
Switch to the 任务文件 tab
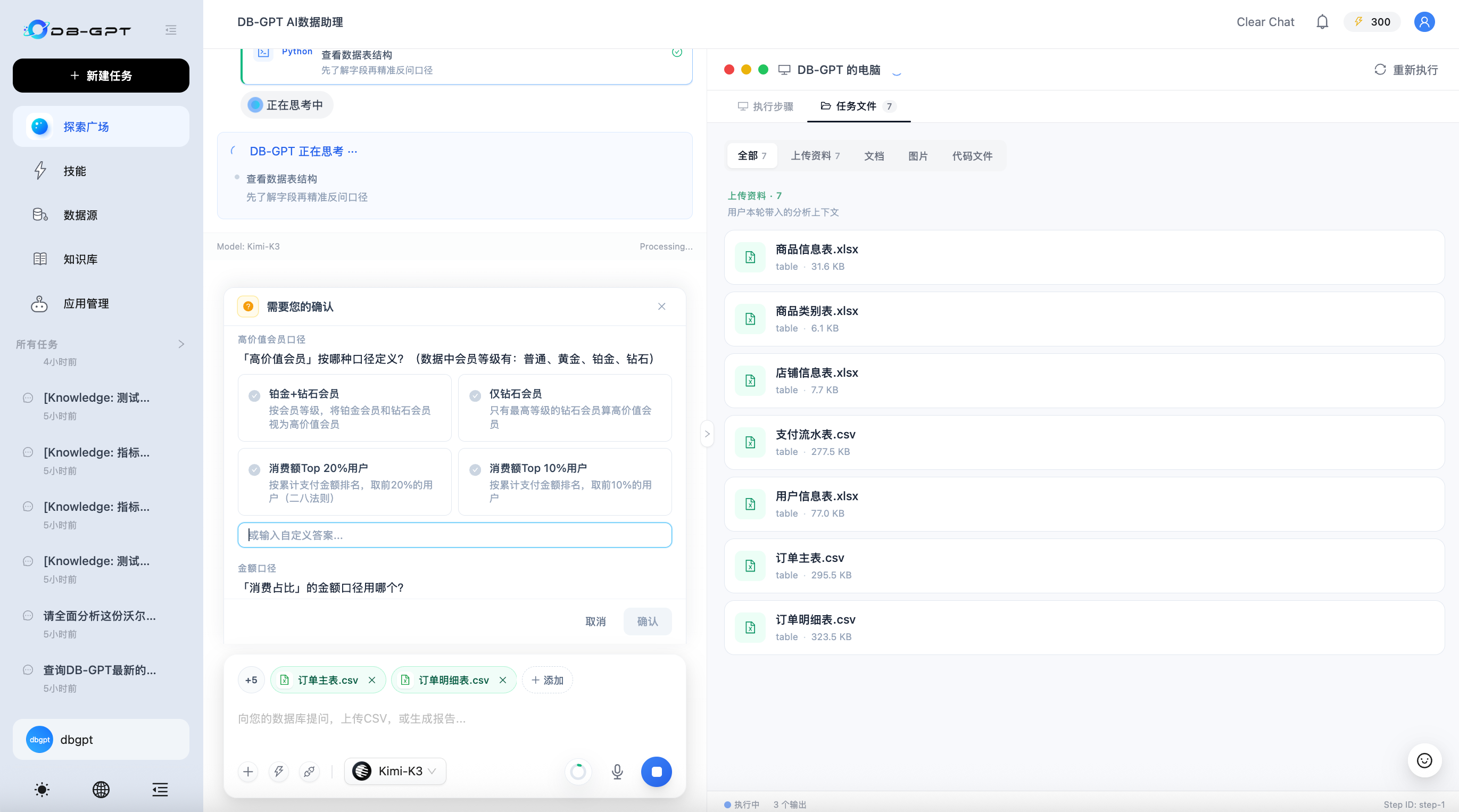(x=859, y=106)
